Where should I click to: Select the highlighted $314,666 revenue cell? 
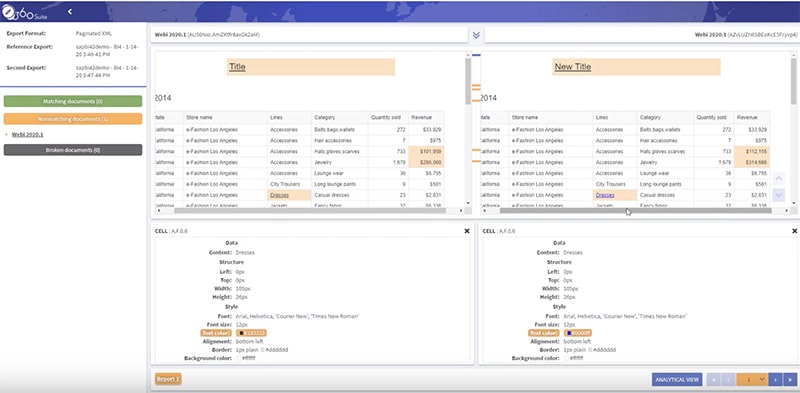click(x=752, y=162)
